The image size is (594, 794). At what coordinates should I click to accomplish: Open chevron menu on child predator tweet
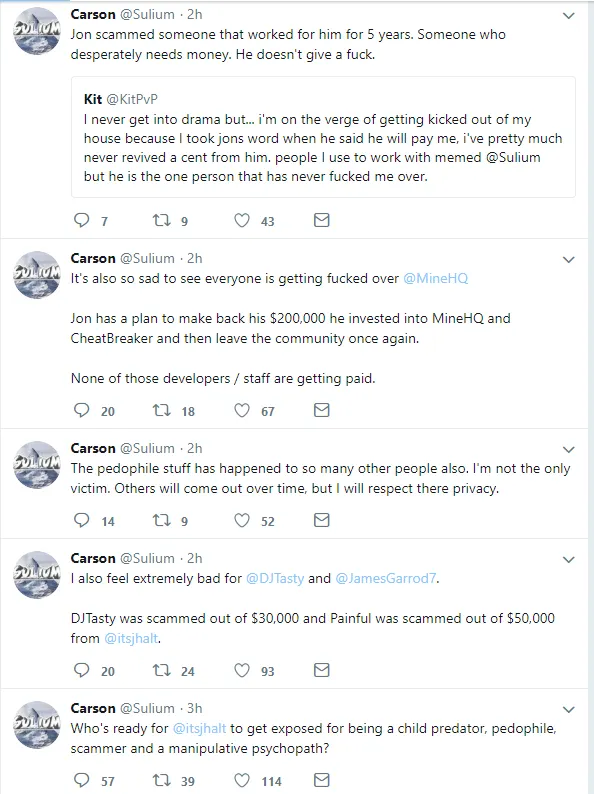click(569, 709)
